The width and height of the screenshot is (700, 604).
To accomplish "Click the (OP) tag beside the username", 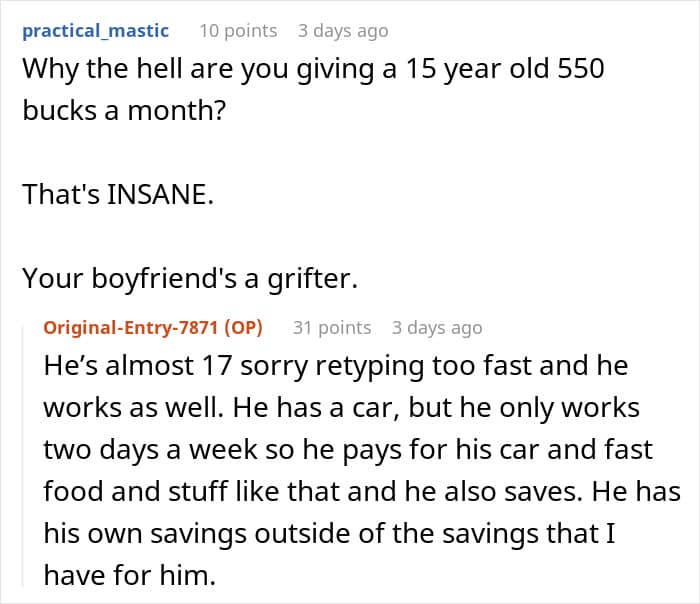I will pos(253,328).
